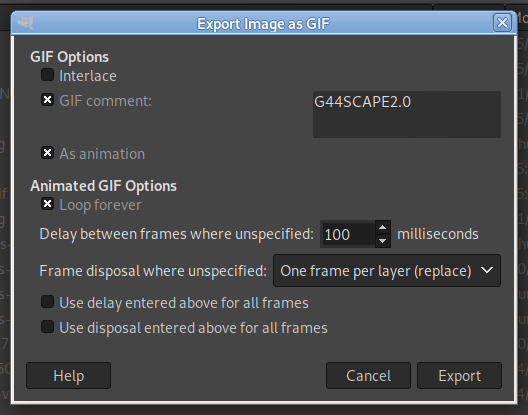Check Use delay entered above for all frames
The height and width of the screenshot is (415, 528).
[47, 302]
